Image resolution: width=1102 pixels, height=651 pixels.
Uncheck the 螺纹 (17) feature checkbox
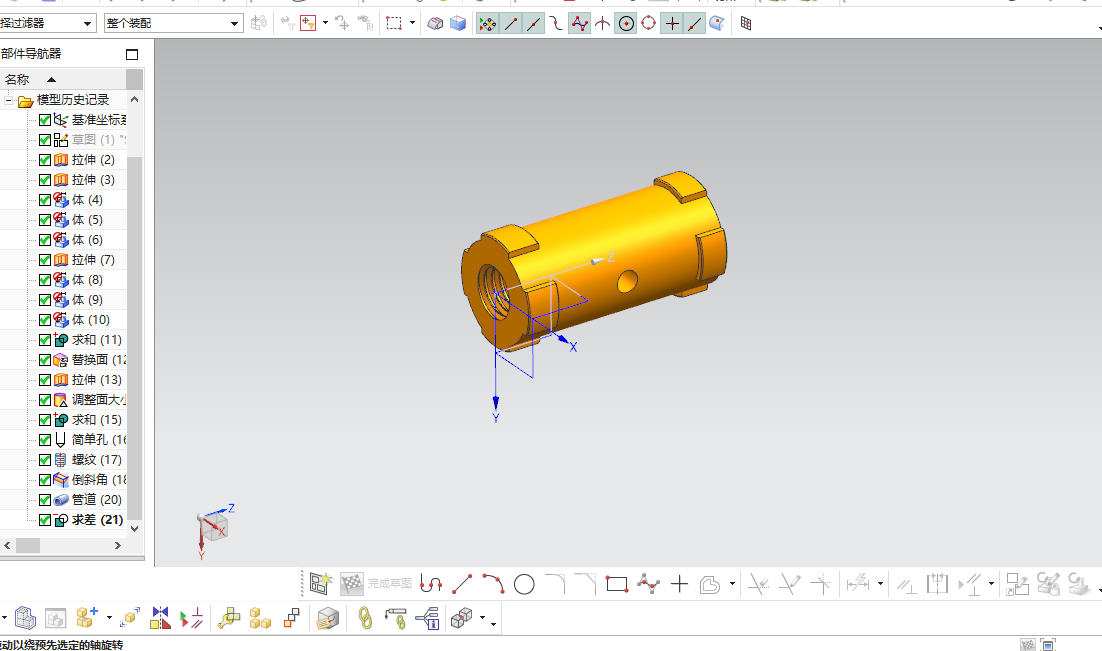pos(45,460)
